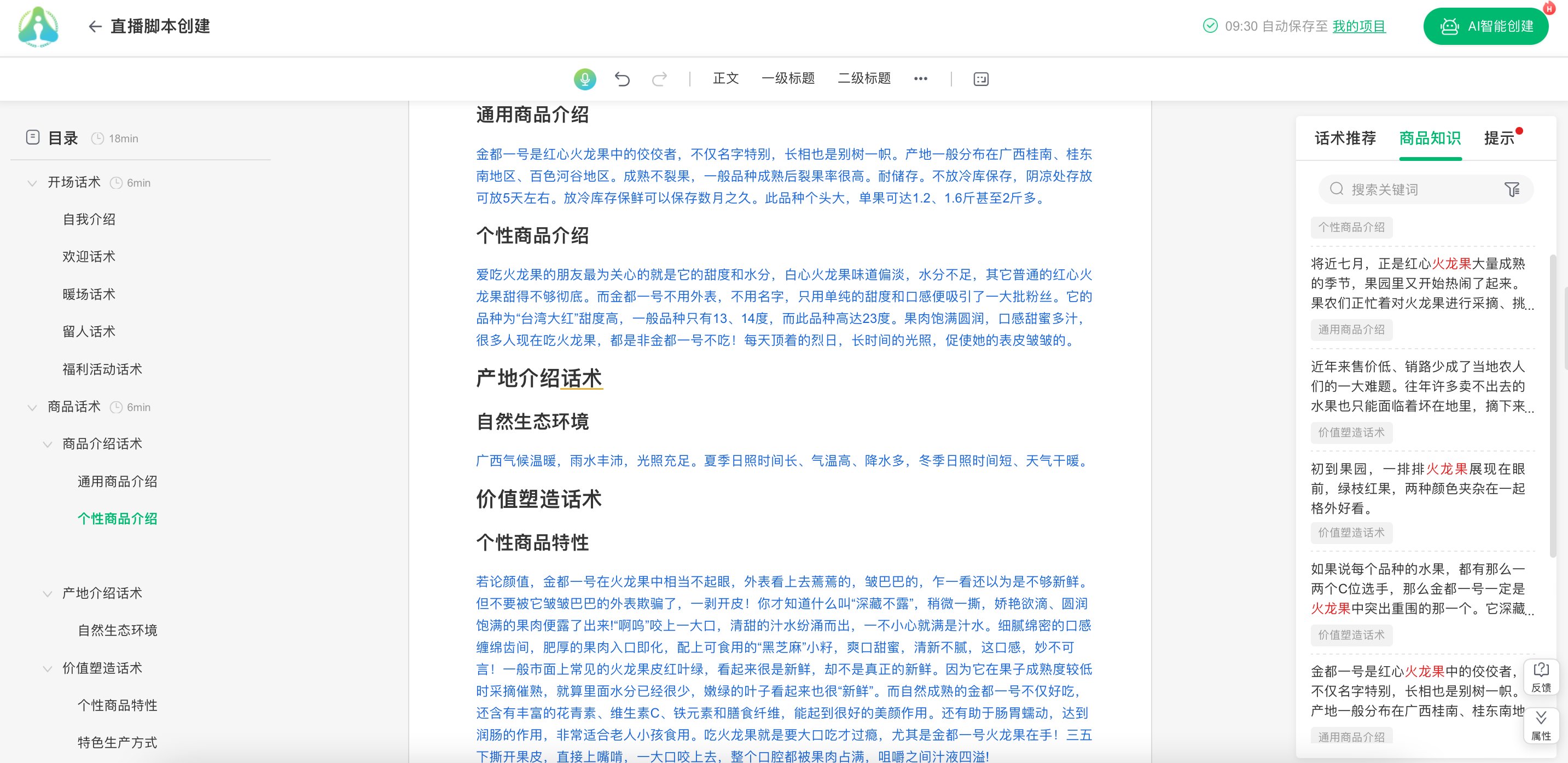The image size is (1568, 763).
Task: Select 自我介绍 in the outline
Action: pyautogui.click(x=89, y=219)
